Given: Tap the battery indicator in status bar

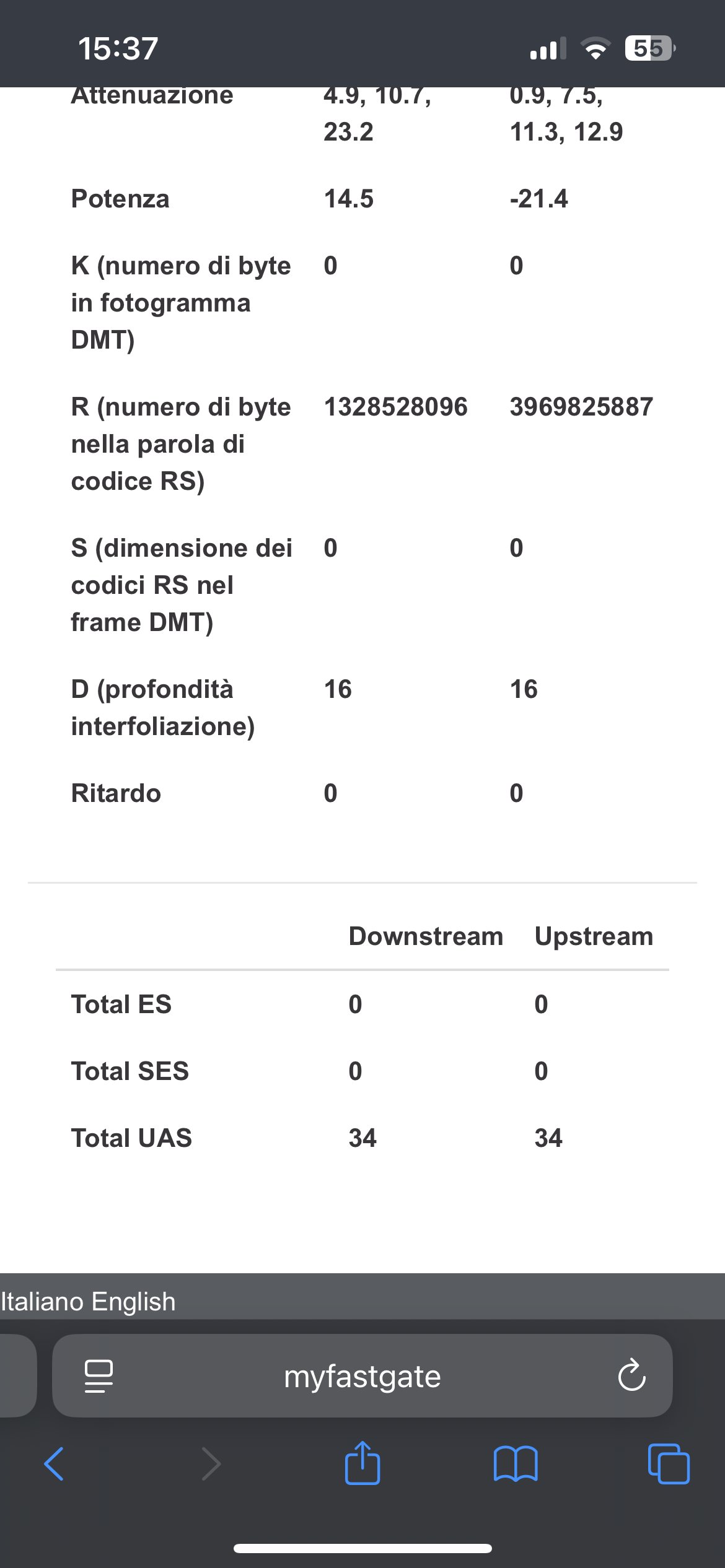Looking at the screenshot, I should coord(649,48).
